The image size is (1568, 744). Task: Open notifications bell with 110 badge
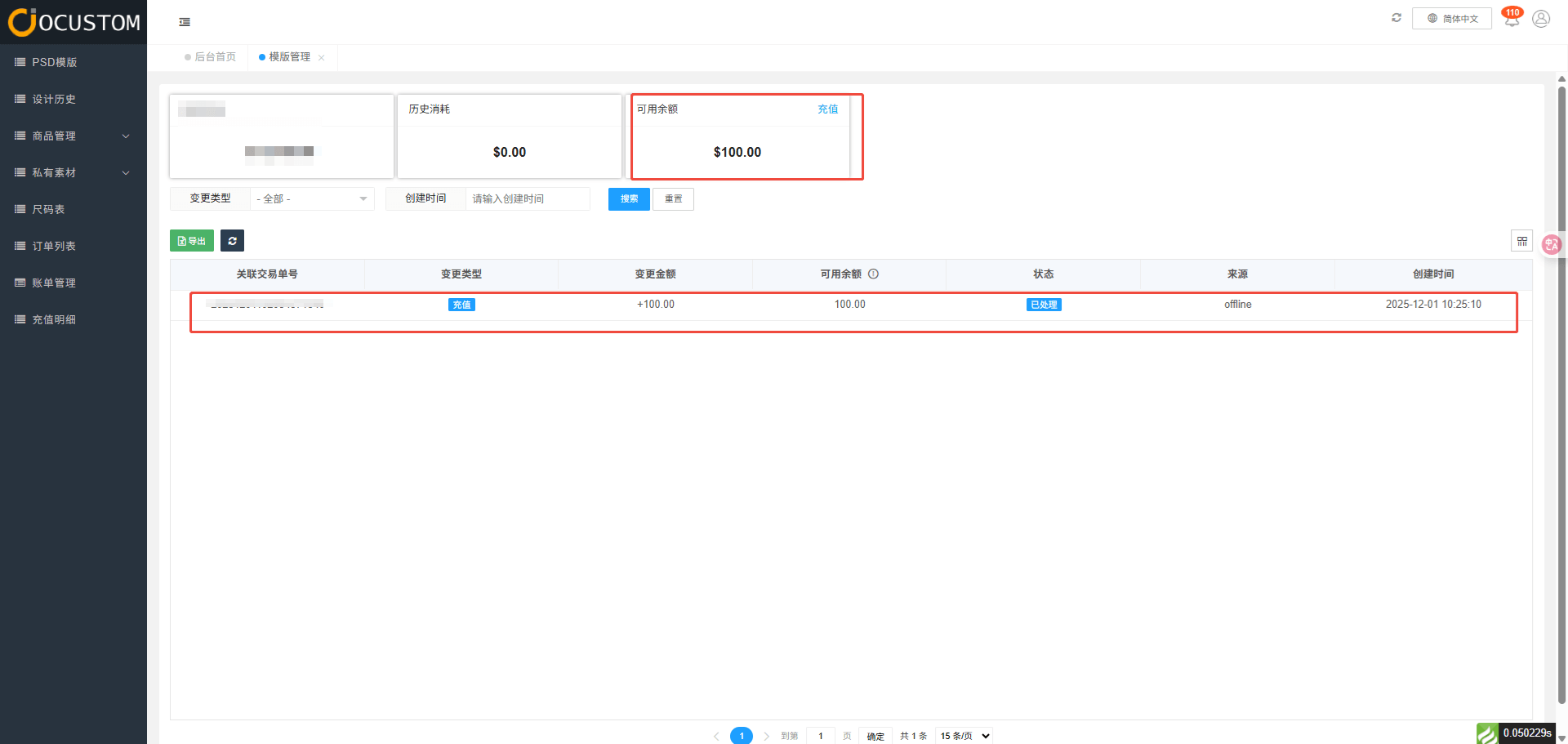tap(1512, 19)
